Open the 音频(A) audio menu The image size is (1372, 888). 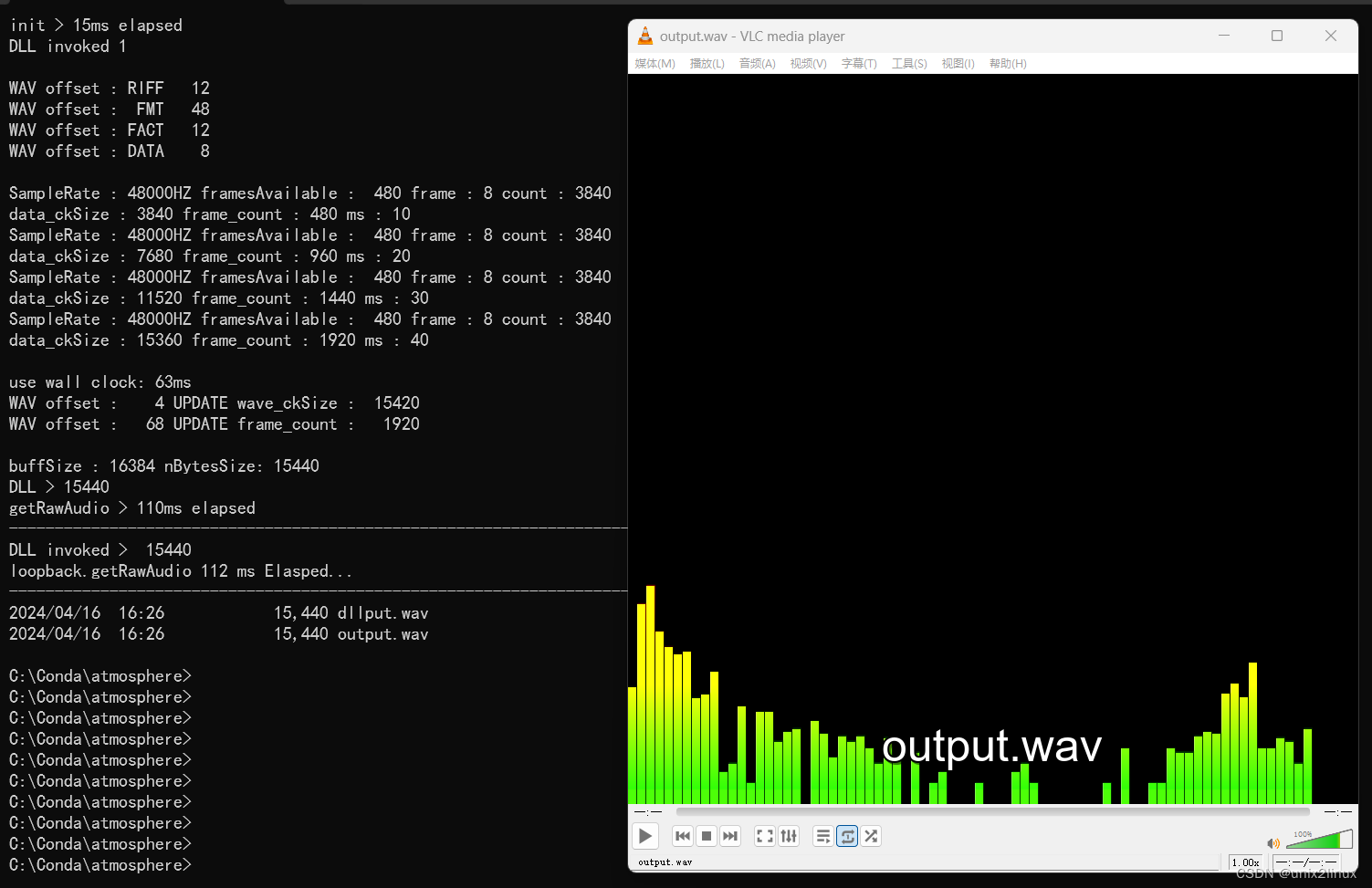pos(757,63)
